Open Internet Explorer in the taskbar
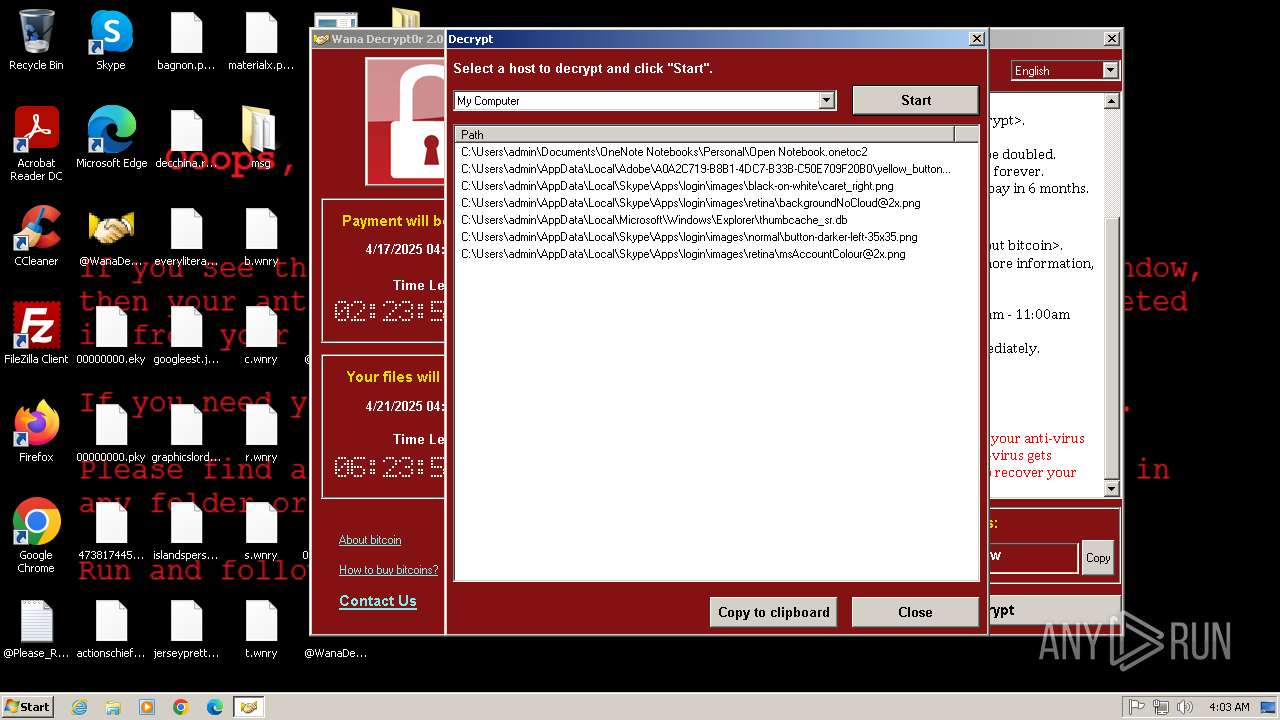Screen dimensions: 1280x720 80,707
